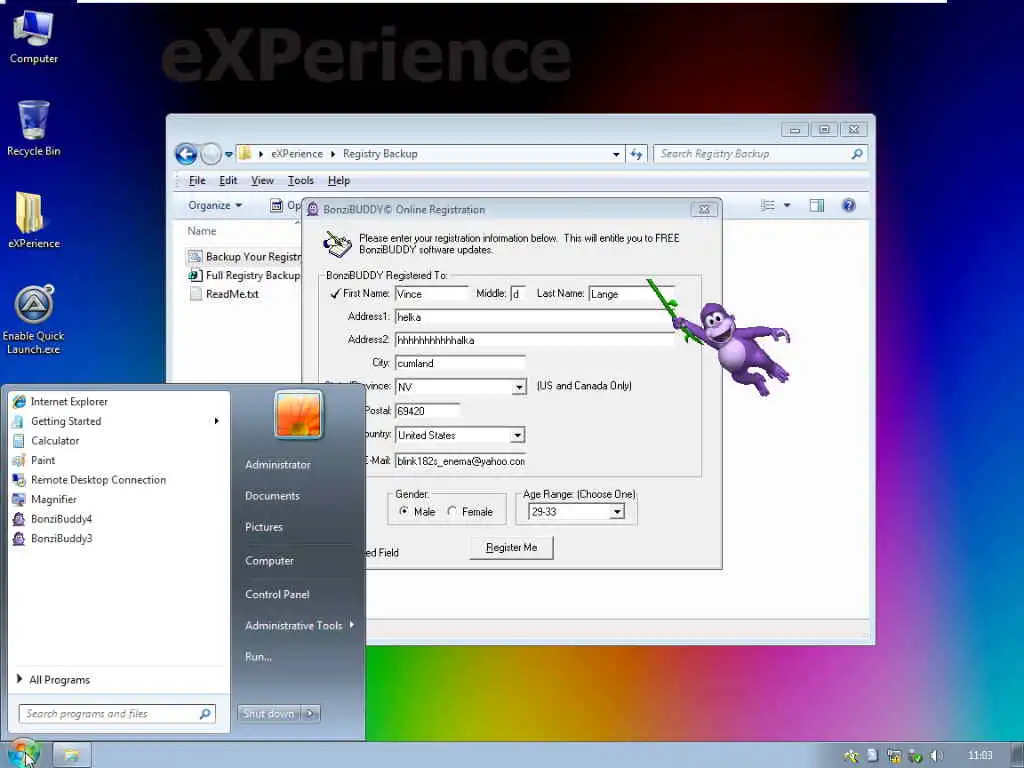The image size is (1024, 768).
Task: Select the Enable Quick Launch.exe icon
Action: [x=33, y=320]
